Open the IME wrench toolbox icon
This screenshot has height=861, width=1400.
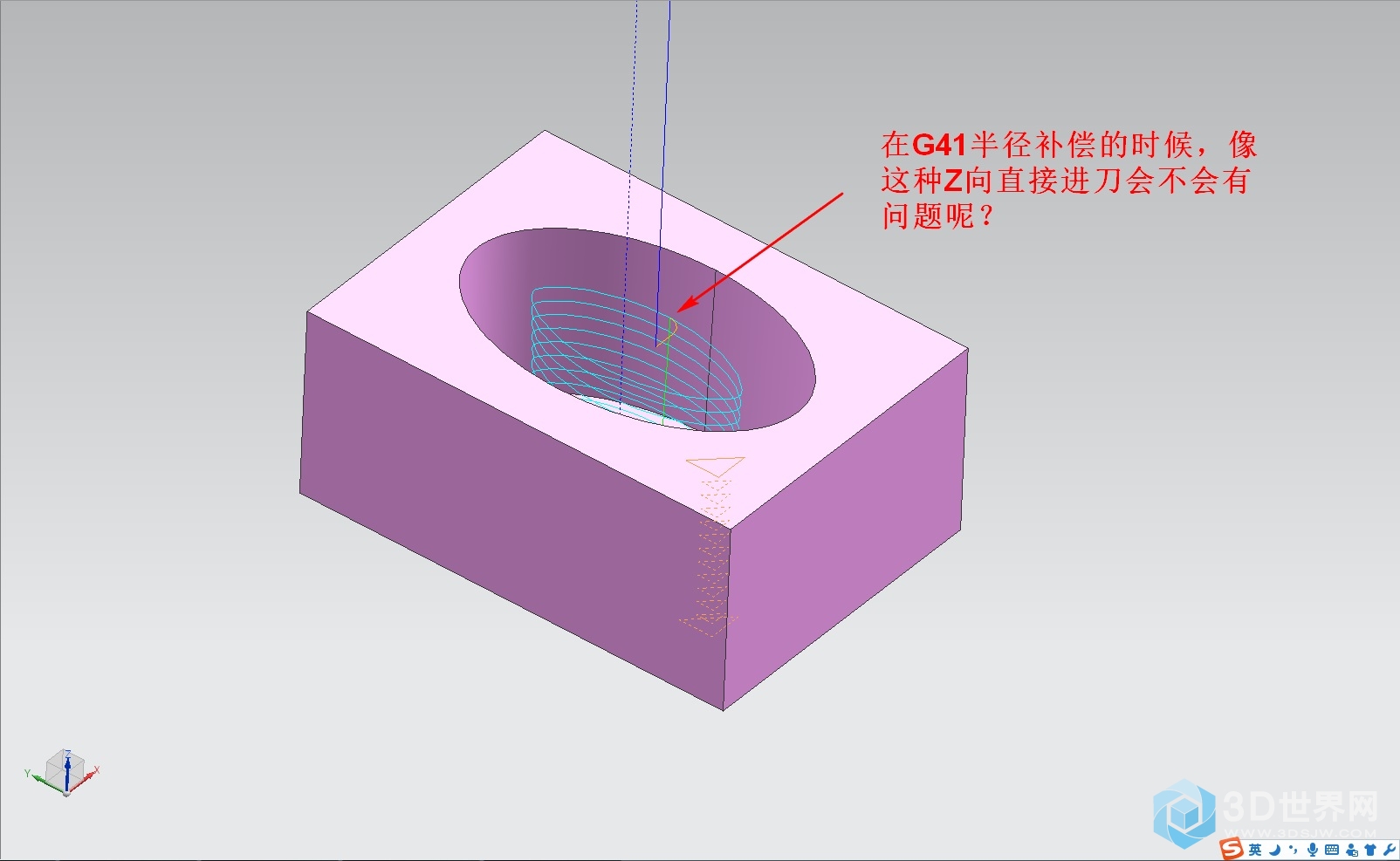(x=1390, y=850)
